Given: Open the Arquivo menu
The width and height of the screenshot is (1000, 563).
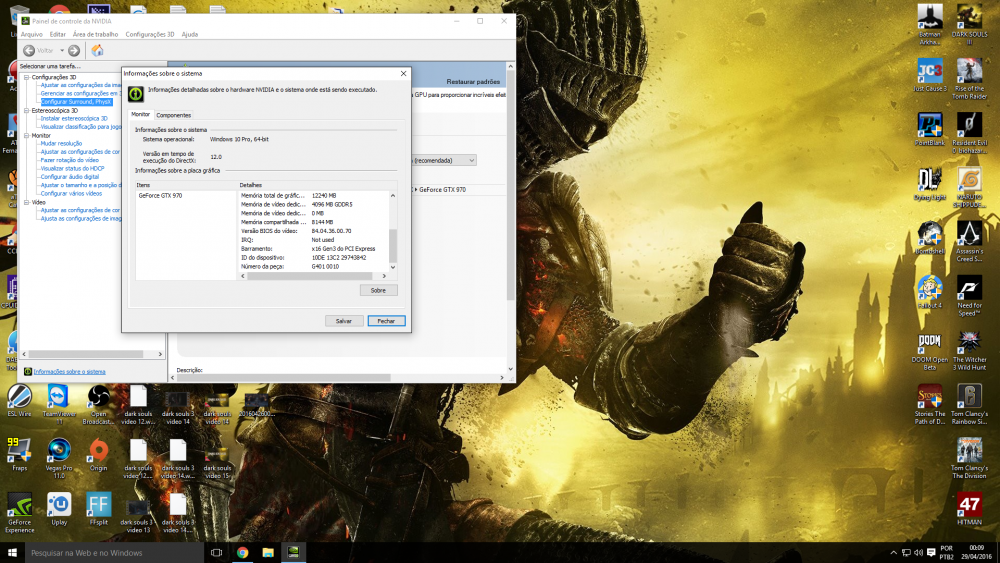Looking at the screenshot, I should point(32,34).
